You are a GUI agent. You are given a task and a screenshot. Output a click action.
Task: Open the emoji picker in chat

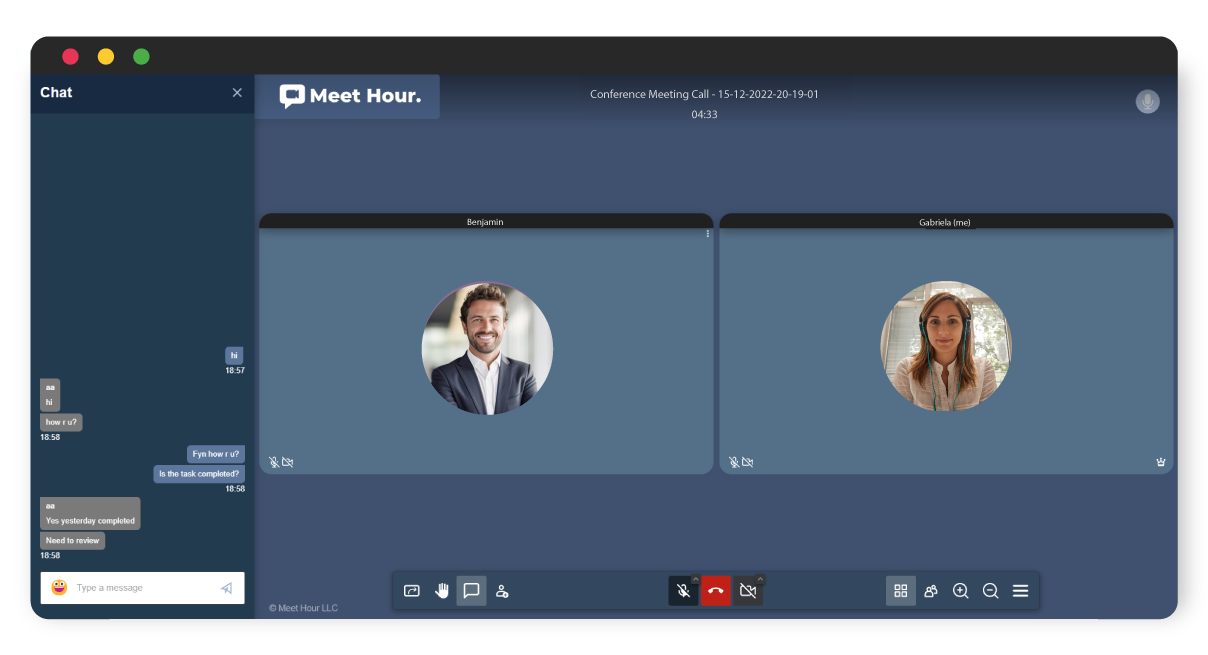59,588
